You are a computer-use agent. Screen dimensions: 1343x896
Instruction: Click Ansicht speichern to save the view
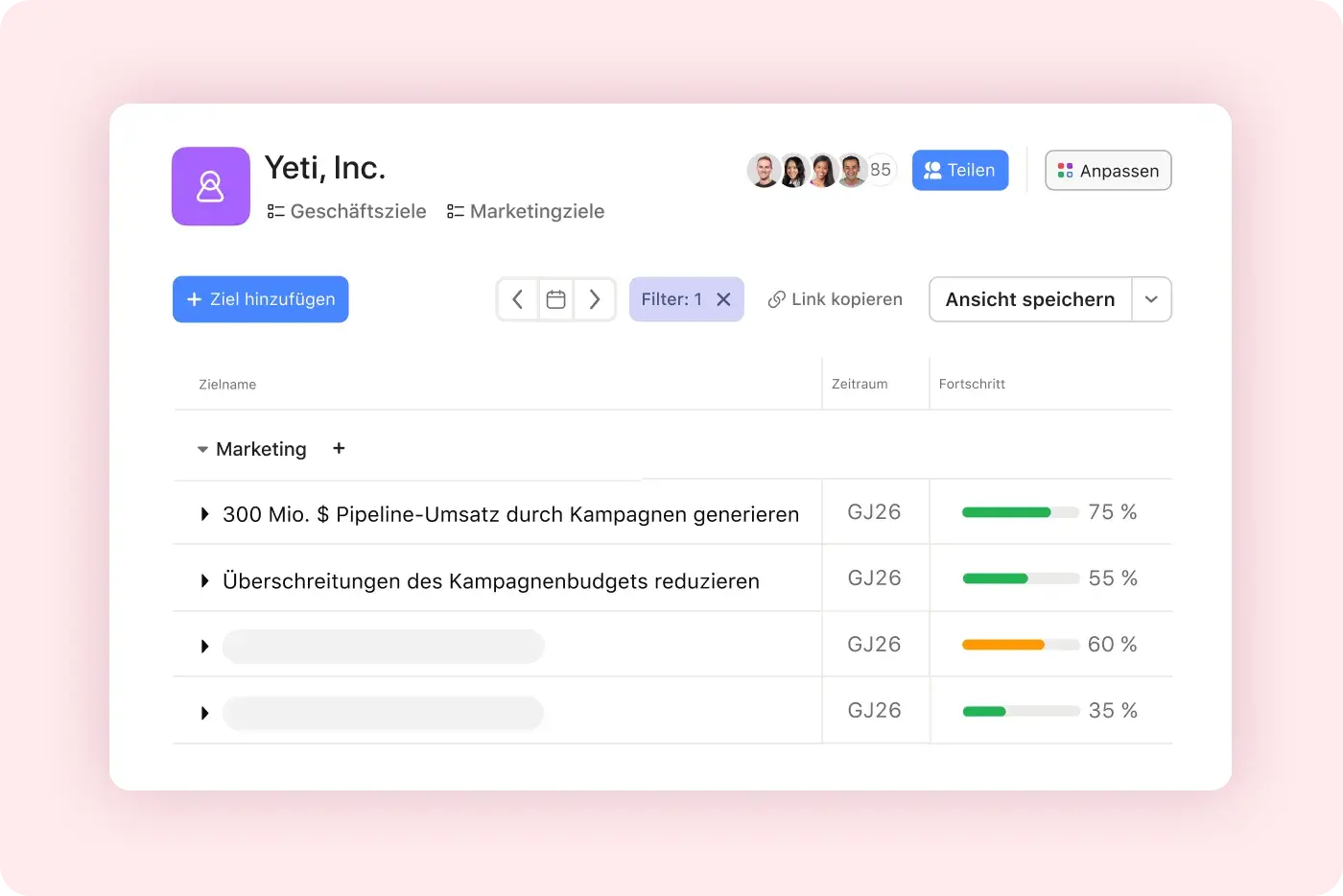pos(1029,298)
